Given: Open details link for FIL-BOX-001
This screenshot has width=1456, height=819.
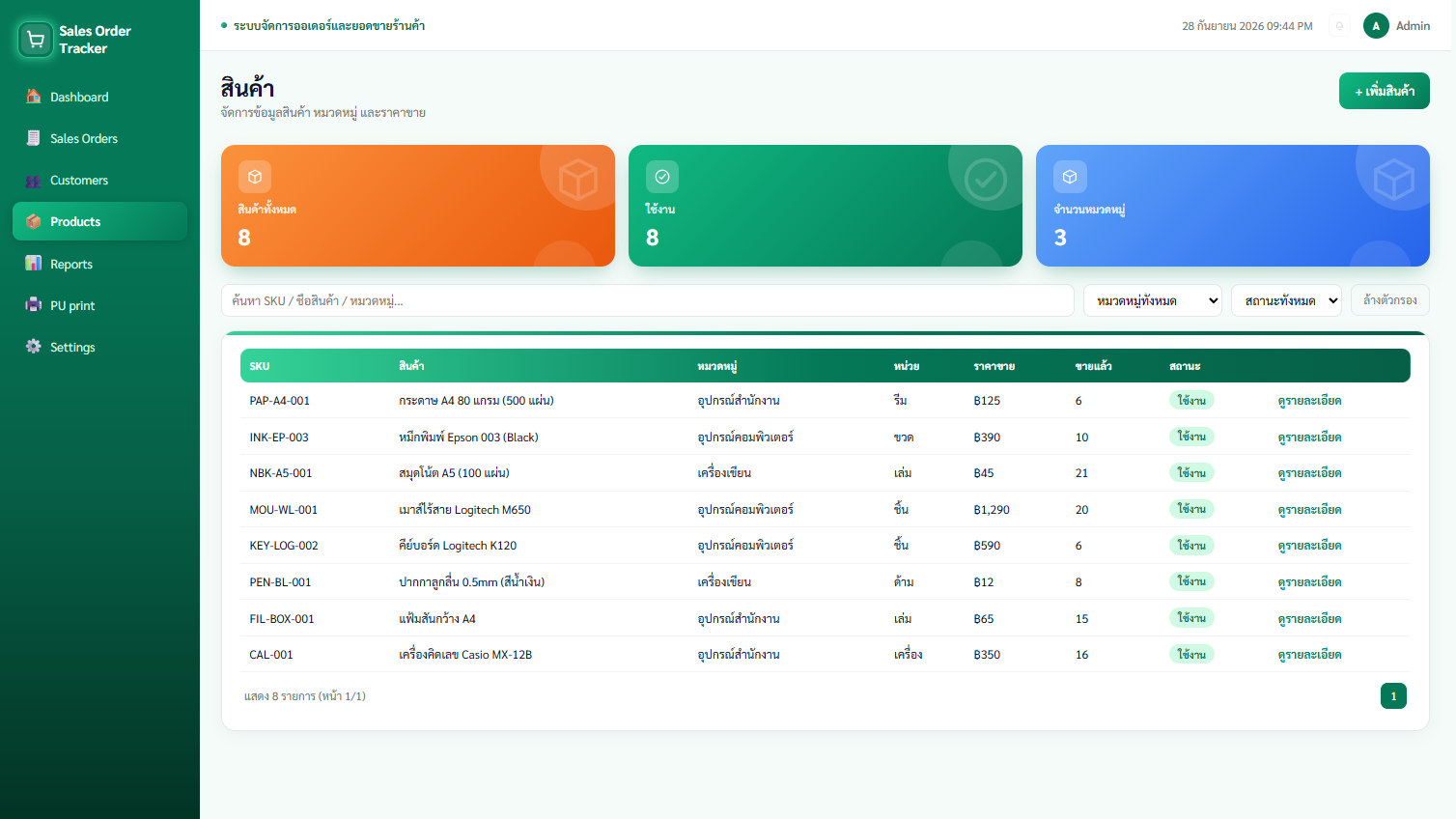Looking at the screenshot, I should click(1309, 619).
